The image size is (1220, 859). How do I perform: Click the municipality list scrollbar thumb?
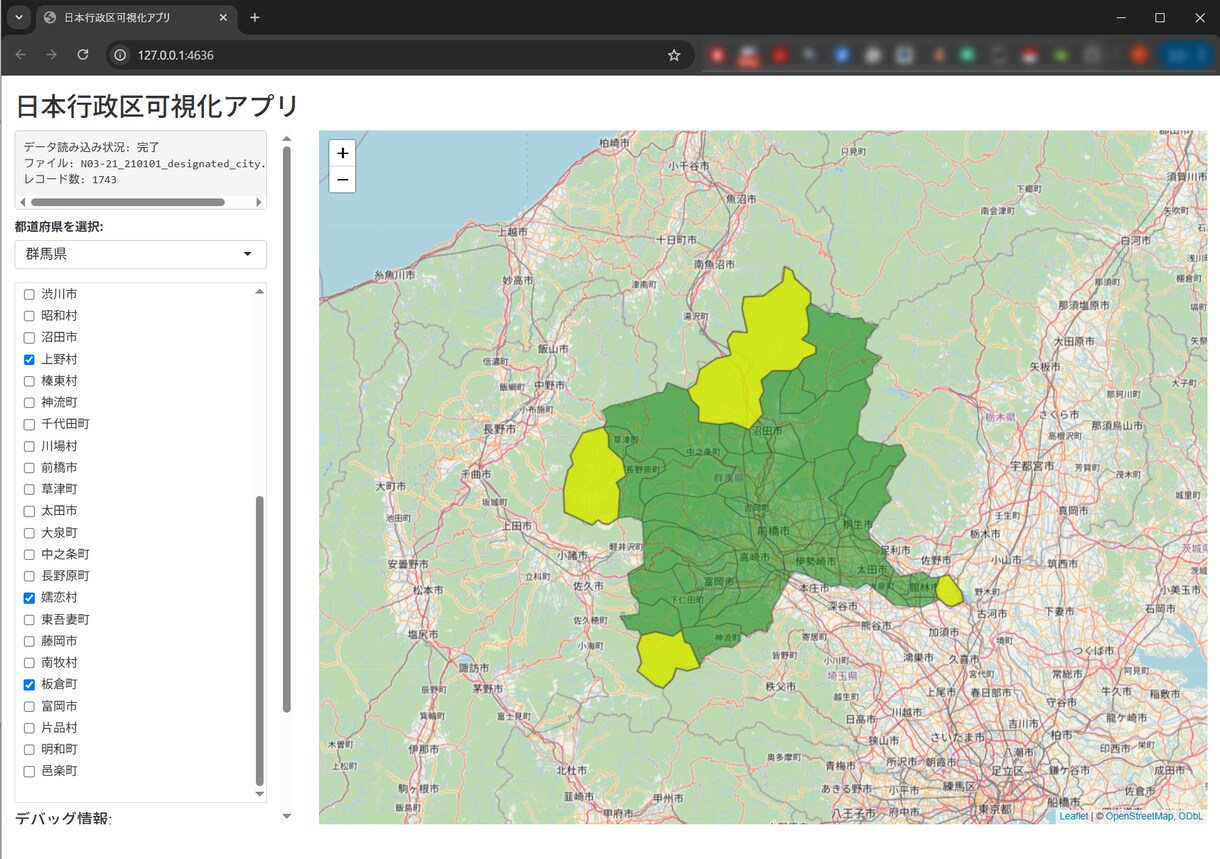click(260, 641)
